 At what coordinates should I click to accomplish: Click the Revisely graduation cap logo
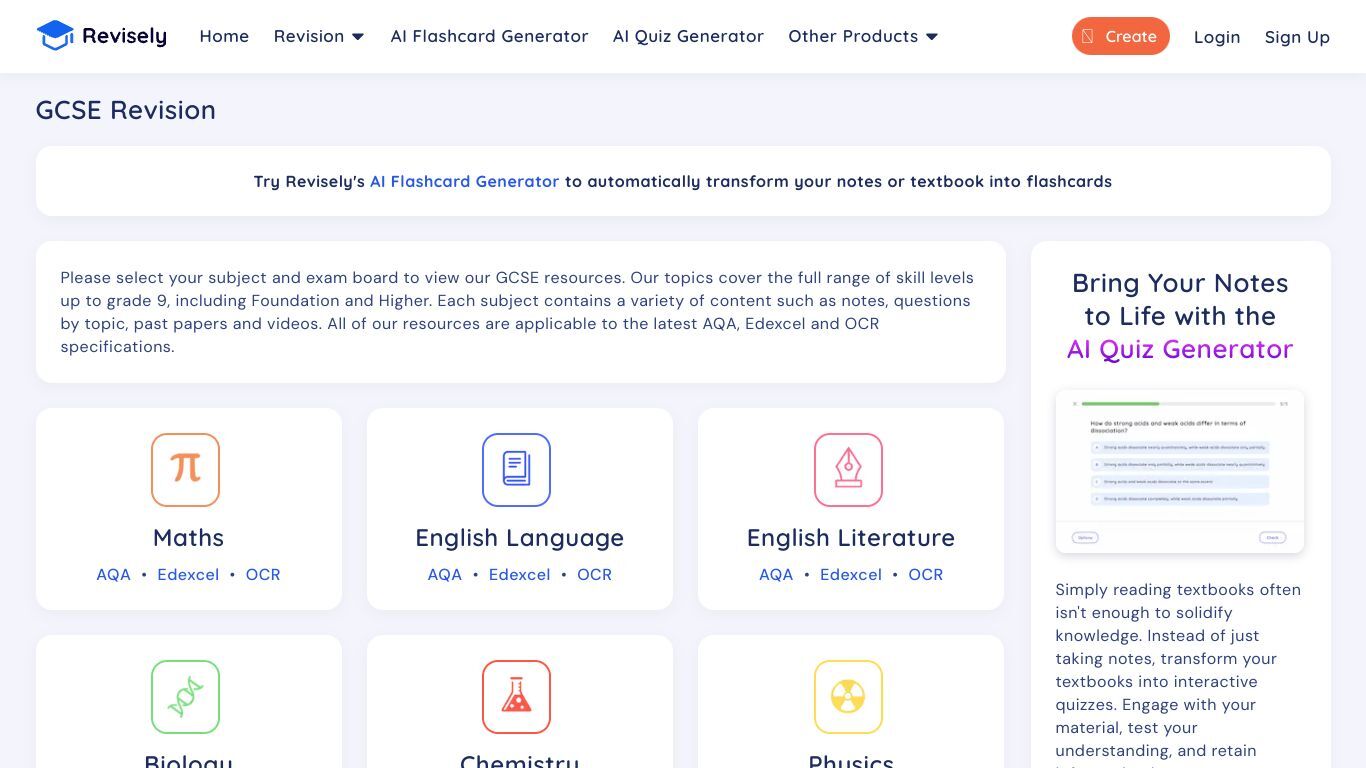point(55,36)
